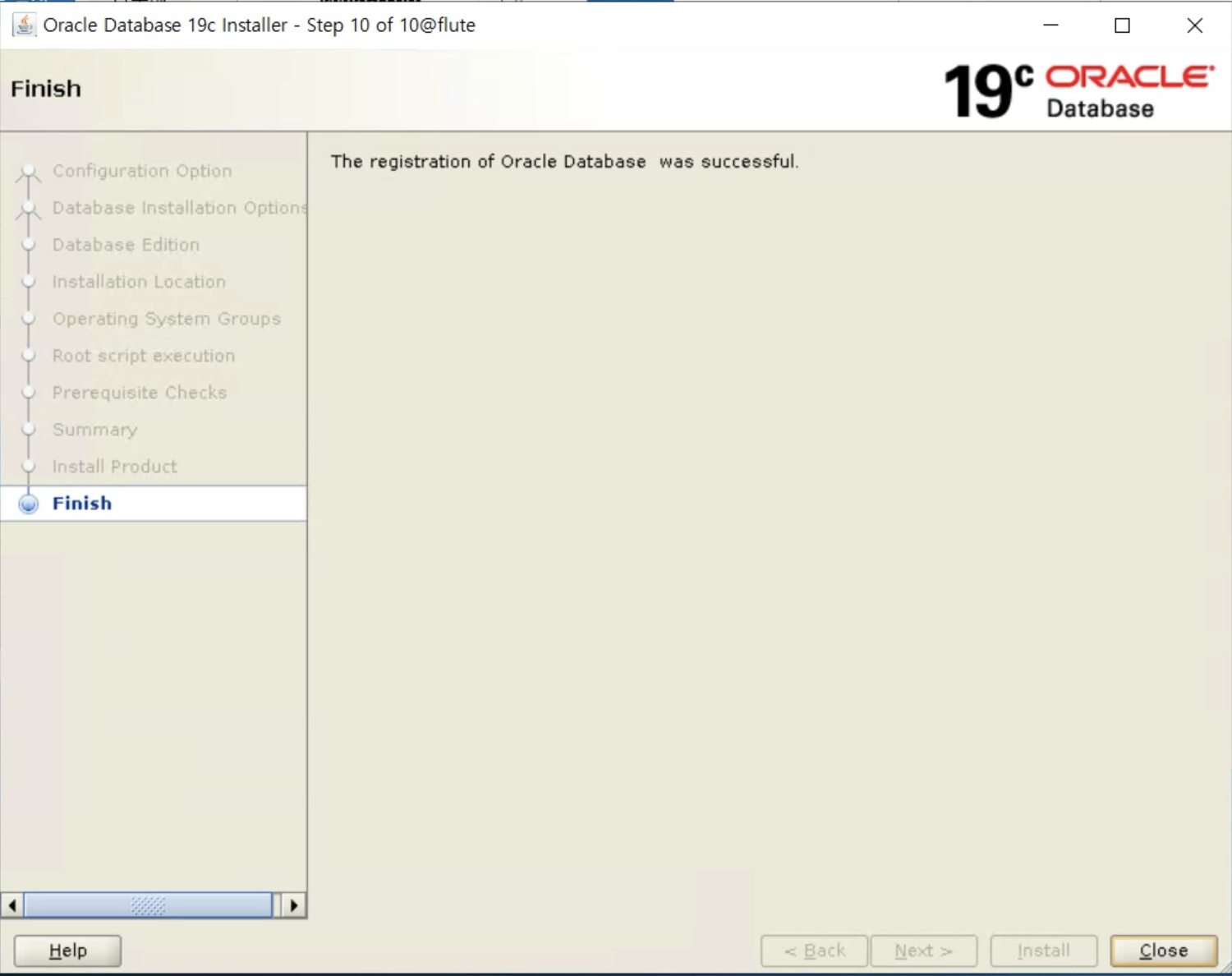Image resolution: width=1232 pixels, height=976 pixels.
Task: Click sidebar scrollbar right arrow
Action: click(x=294, y=905)
